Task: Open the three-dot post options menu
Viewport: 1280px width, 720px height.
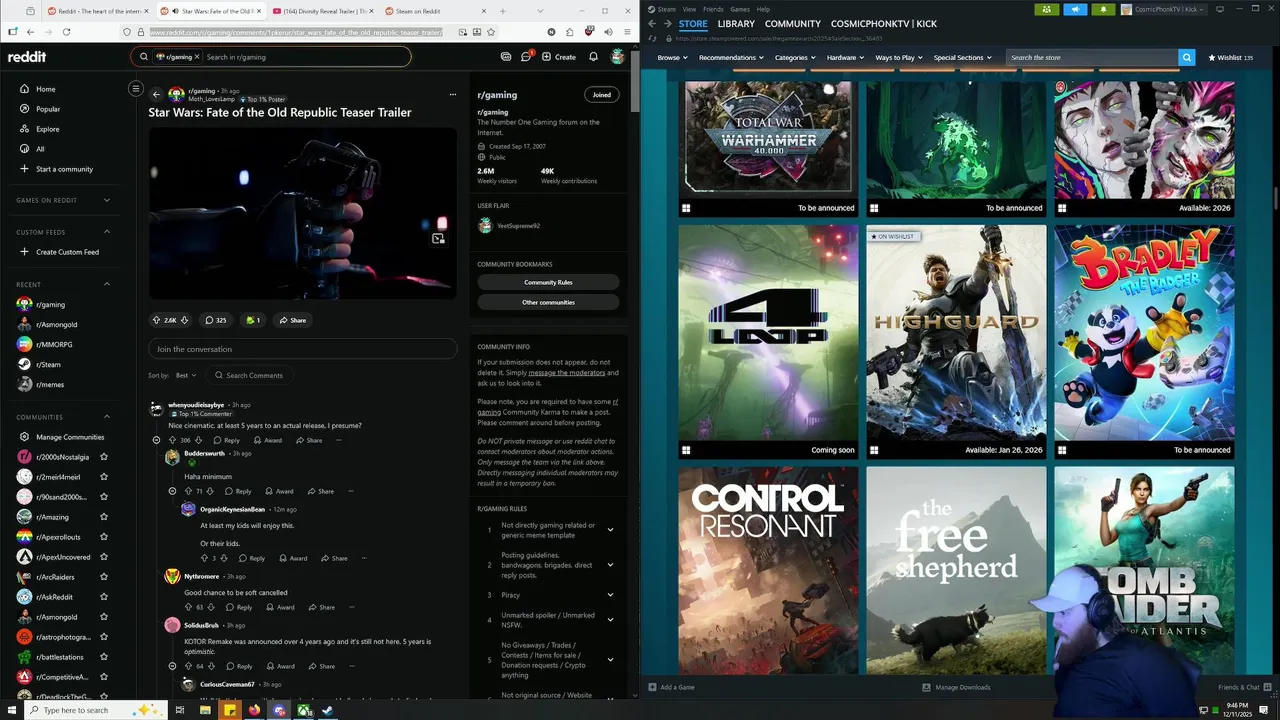Action: click(x=452, y=95)
